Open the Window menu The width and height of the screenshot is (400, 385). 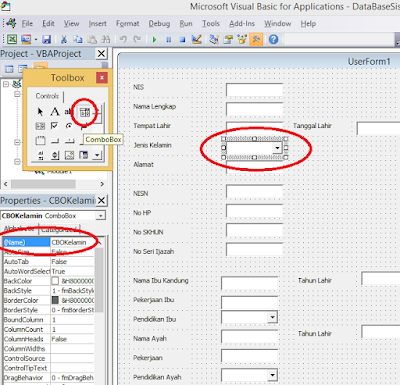(x=278, y=24)
